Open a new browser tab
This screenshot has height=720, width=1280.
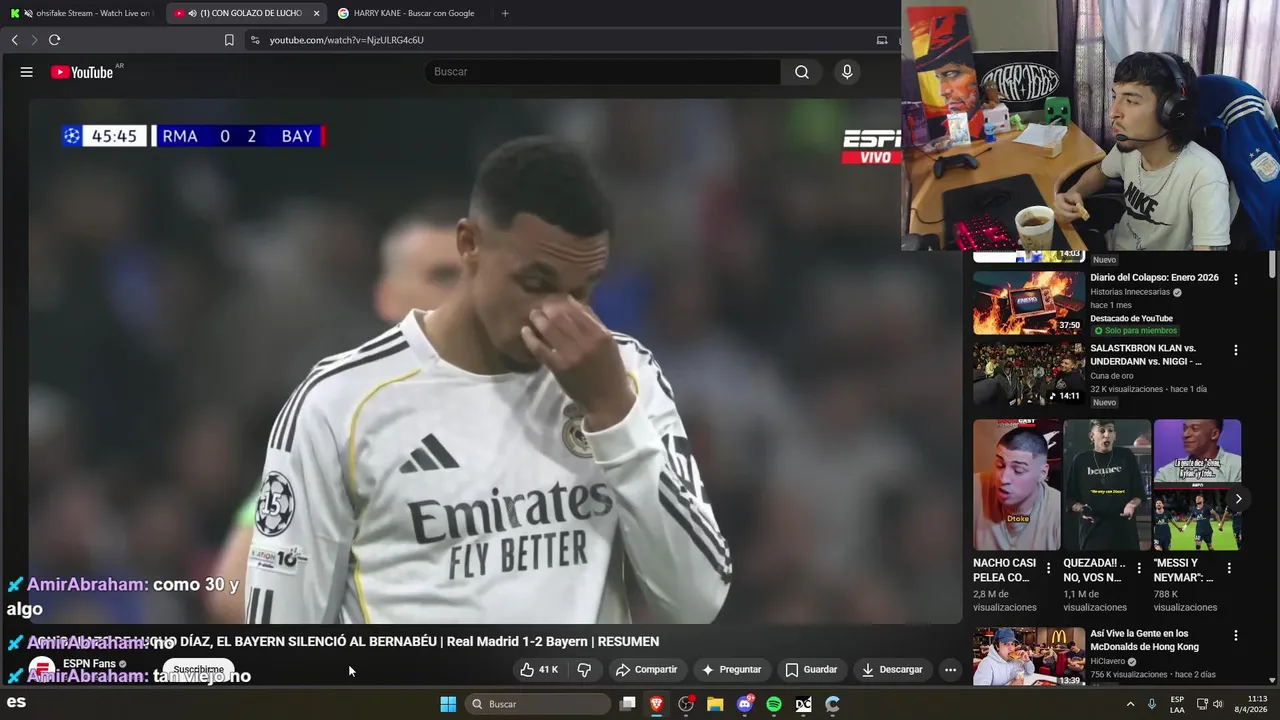pyautogui.click(x=505, y=13)
